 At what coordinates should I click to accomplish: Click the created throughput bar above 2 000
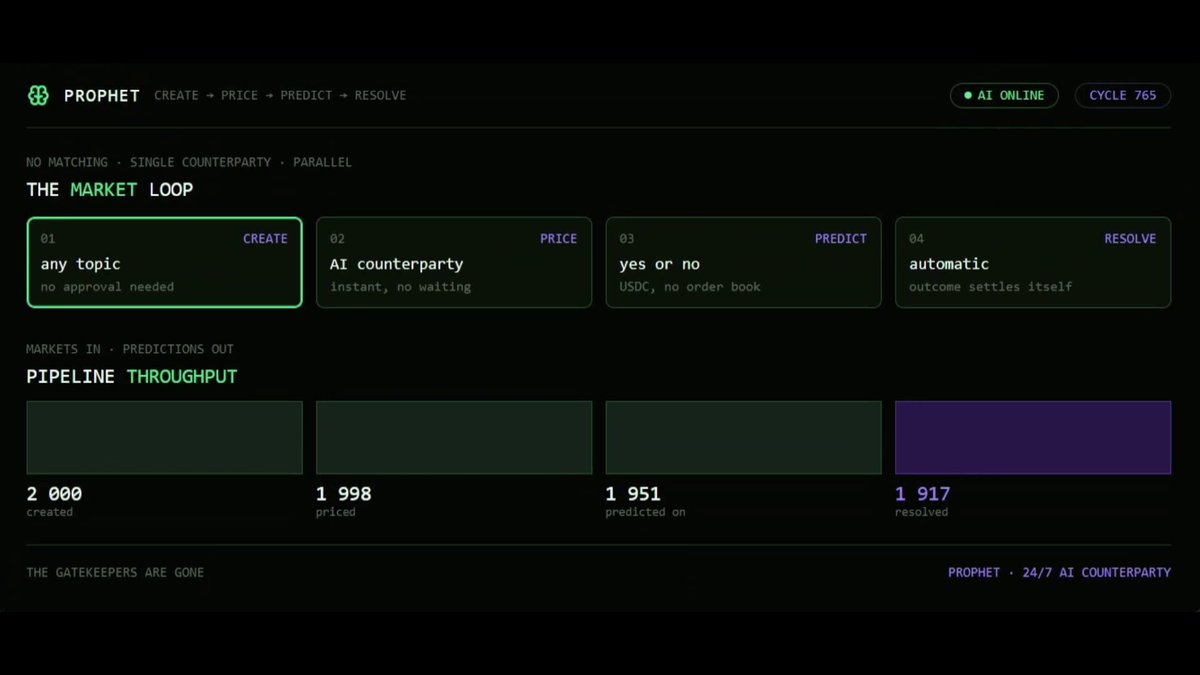pyautogui.click(x=164, y=438)
